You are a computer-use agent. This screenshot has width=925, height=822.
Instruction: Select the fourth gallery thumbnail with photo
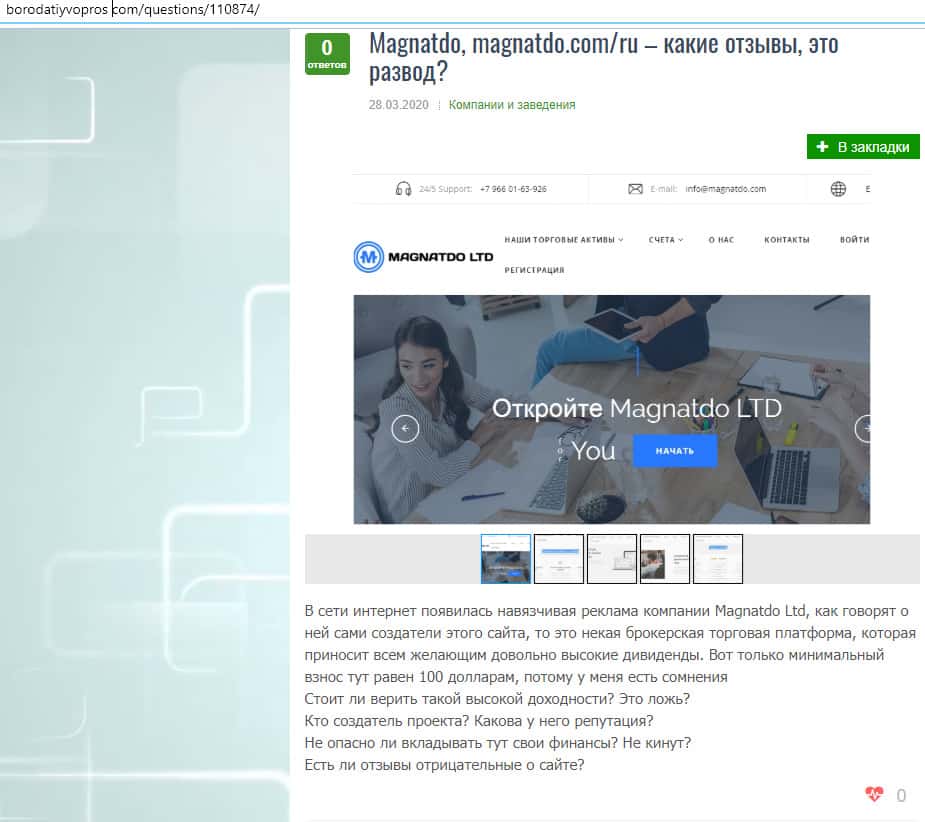[665, 559]
